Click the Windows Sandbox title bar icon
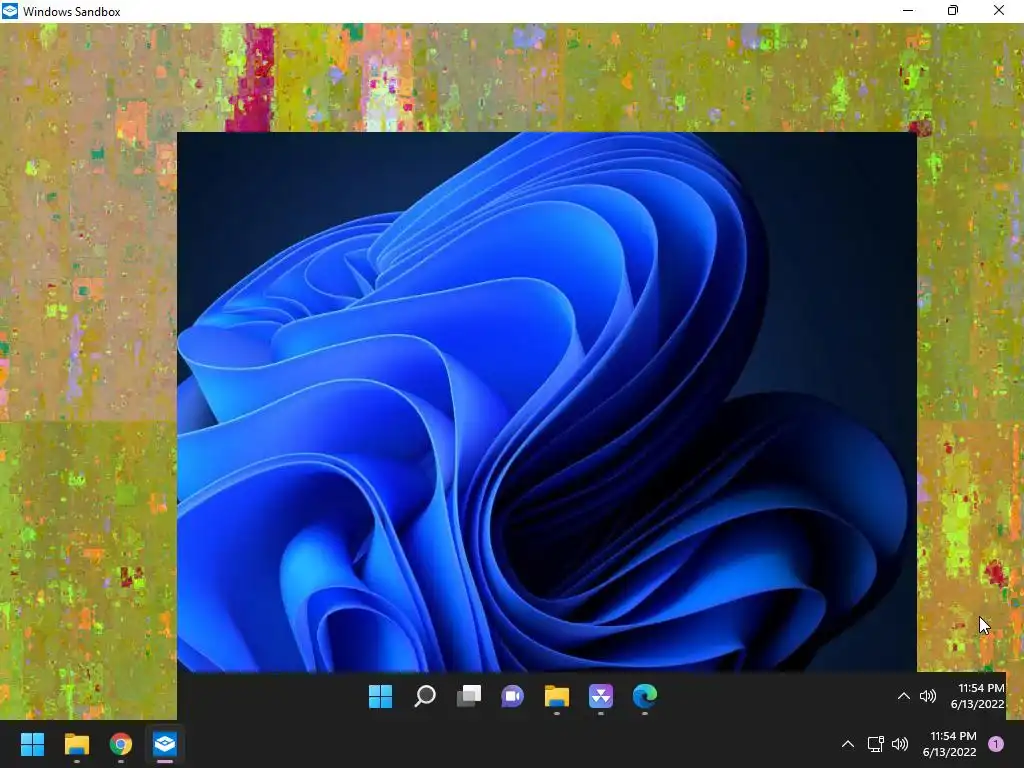The image size is (1024, 768). pos(10,11)
